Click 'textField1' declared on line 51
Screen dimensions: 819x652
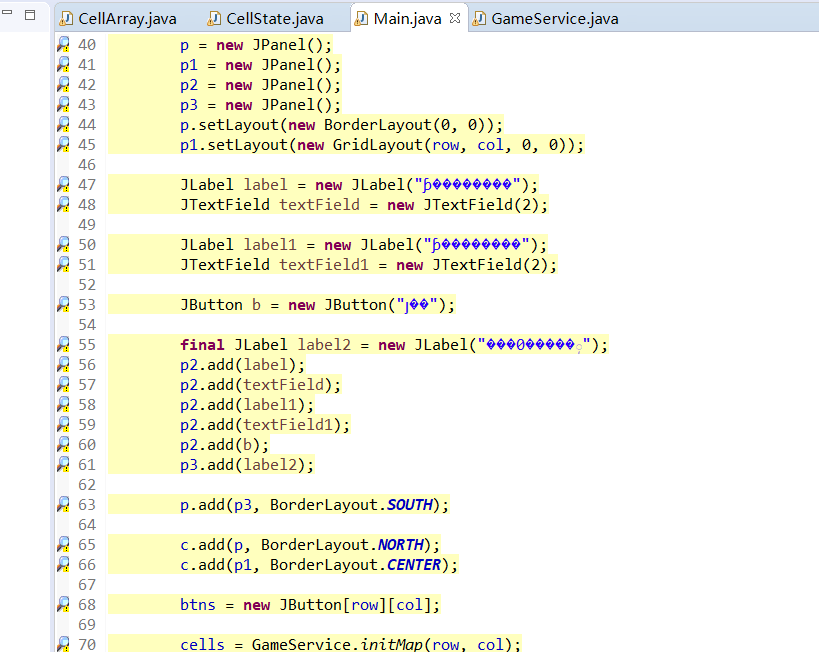click(324, 264)
